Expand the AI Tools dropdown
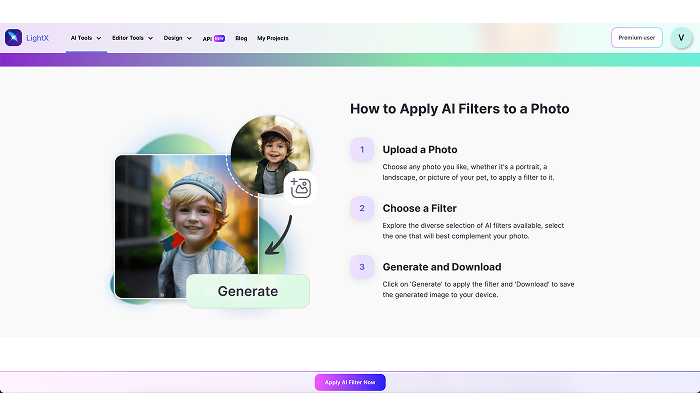The image size is (700, 393). pos(86,38)
